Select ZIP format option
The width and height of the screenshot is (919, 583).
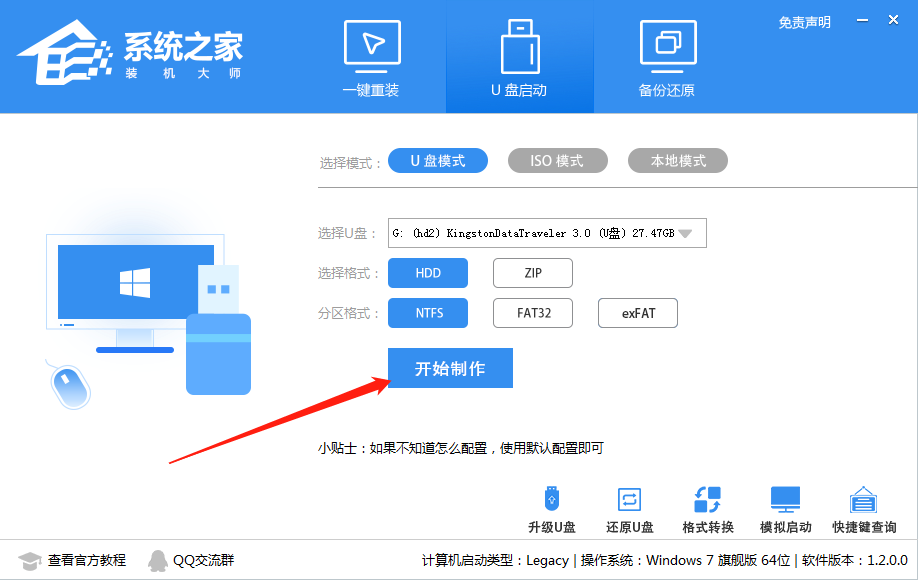[x=532, y=272]
